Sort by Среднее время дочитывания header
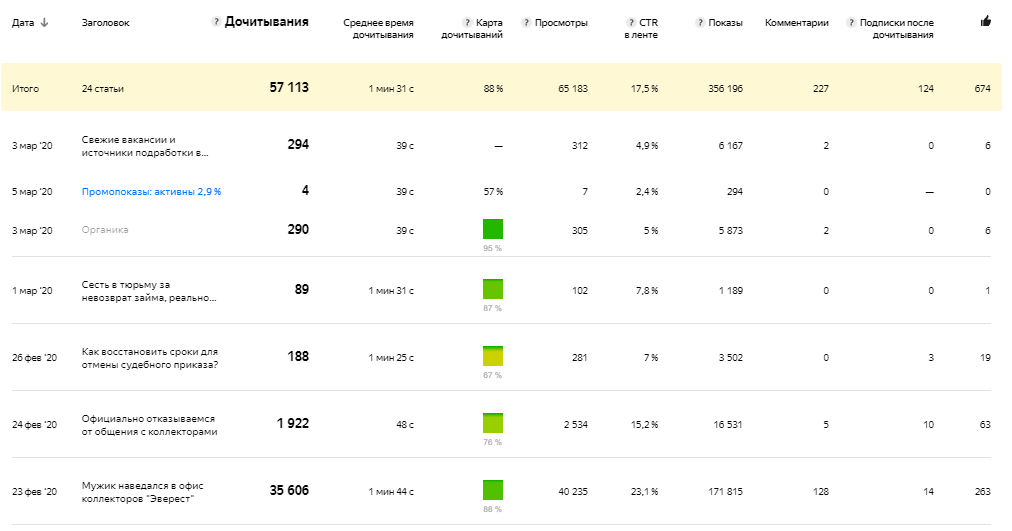This screenshot has height=531, width=1012. pos(377,28)
